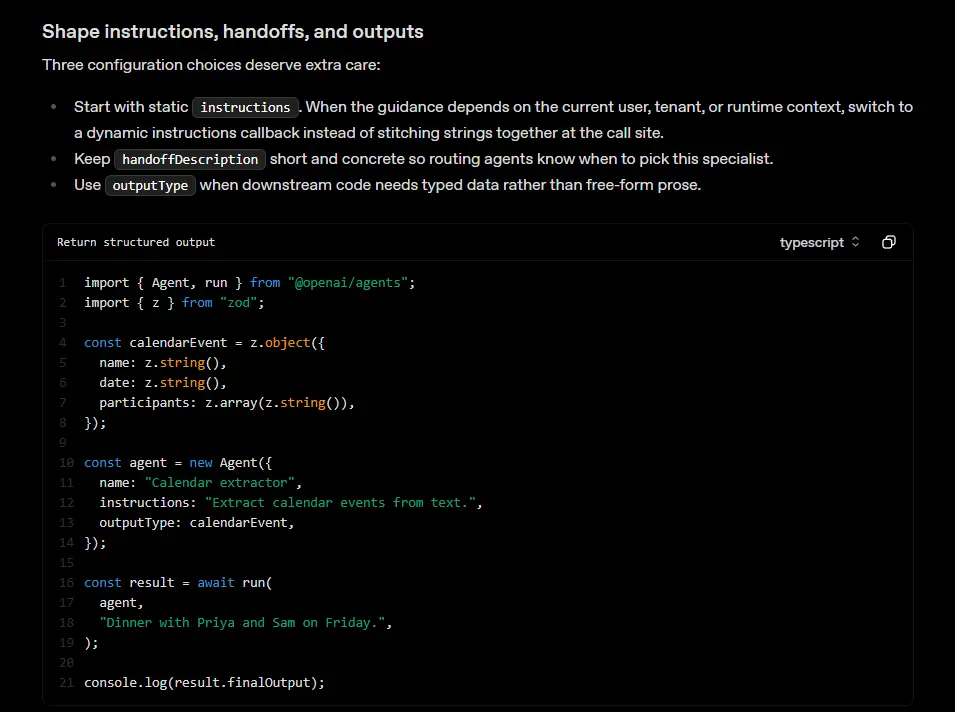Click the "Dinner with Priya and Sam on Friday." string
Viewport: 955px width, 712px height.
point(242,622)
